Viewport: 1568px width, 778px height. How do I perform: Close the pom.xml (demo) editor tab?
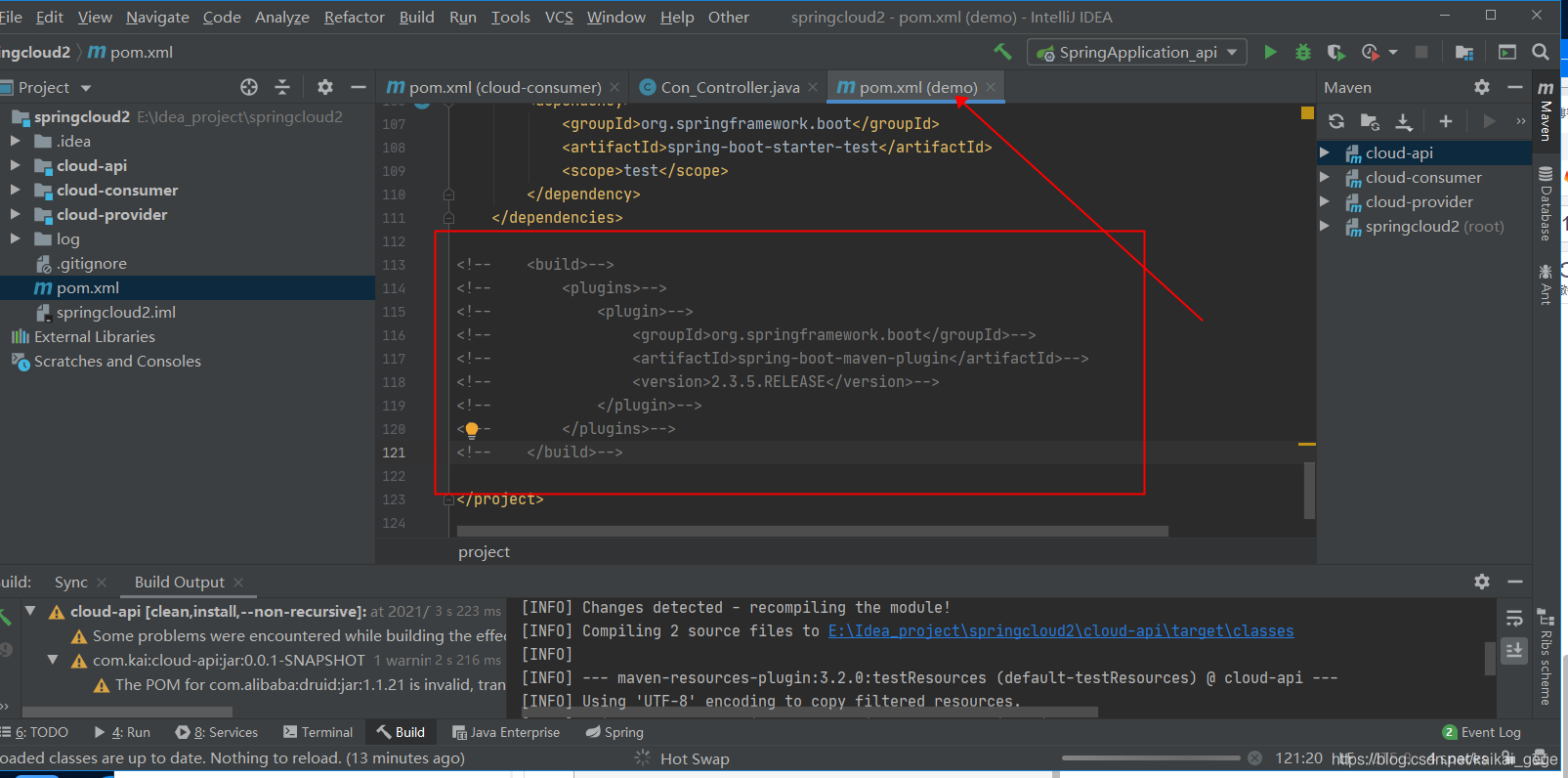point(991,87)
